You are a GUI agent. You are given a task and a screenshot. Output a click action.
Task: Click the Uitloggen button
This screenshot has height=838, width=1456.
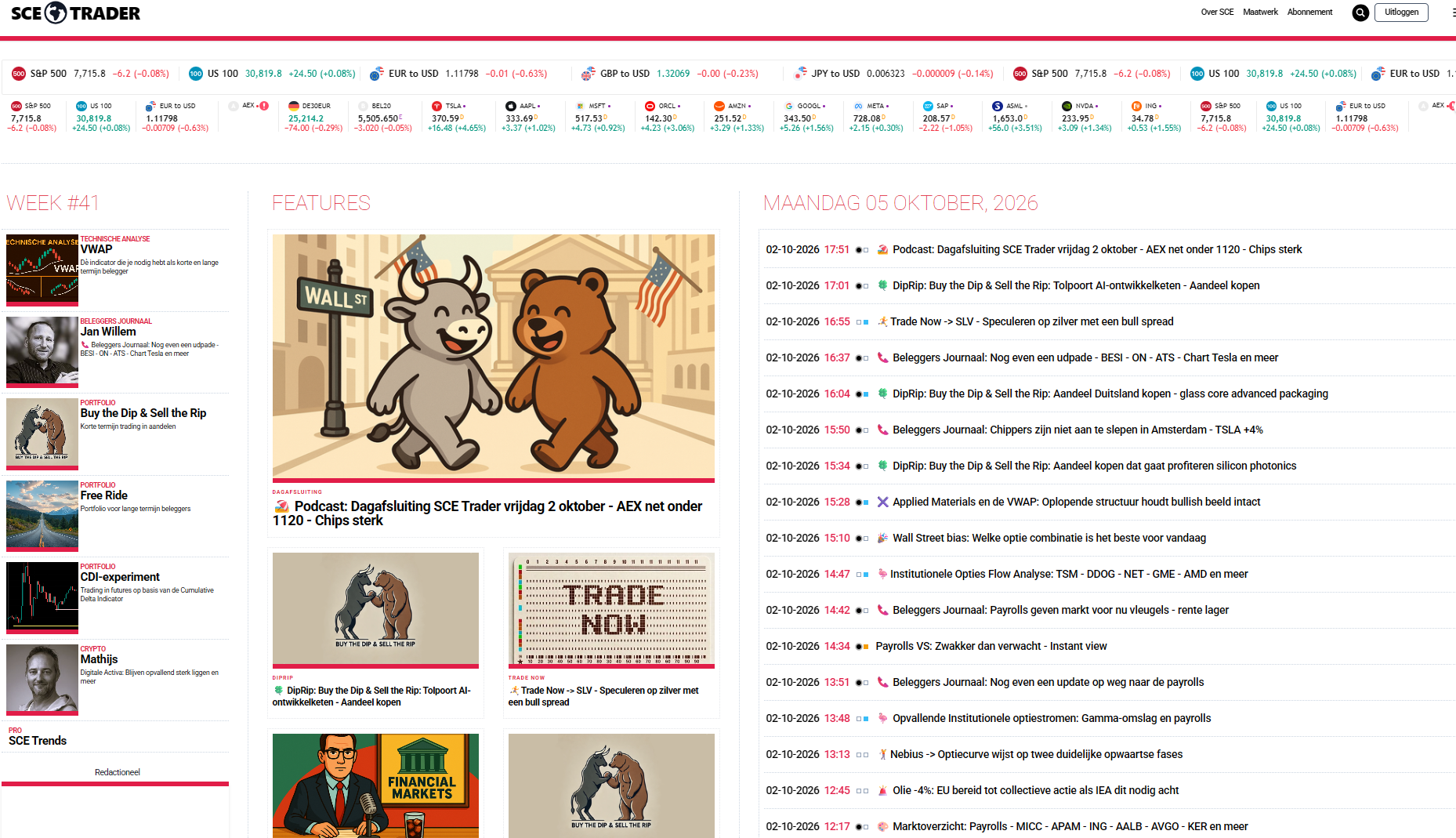click(1401, 12)
